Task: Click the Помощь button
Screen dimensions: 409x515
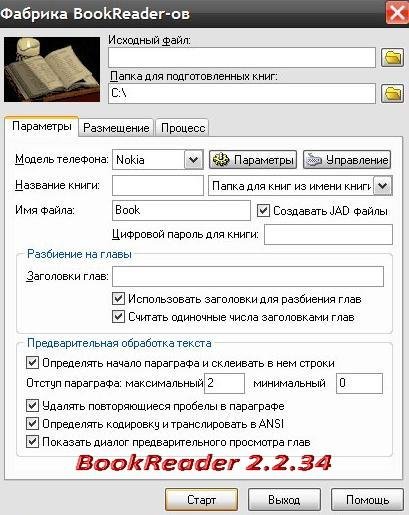Action: [x=367, y=499]
